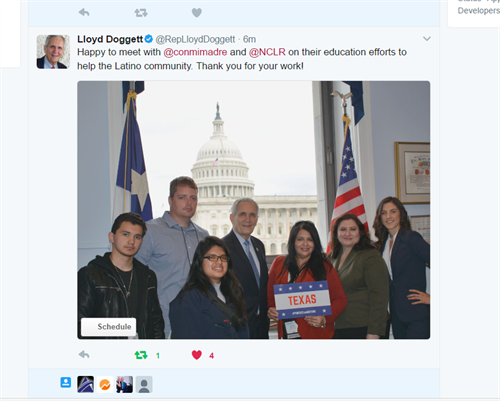This screenshot has width=500, height=401.
Task: Reply to the Lloyd Doggett tweet
Action: 84,355
